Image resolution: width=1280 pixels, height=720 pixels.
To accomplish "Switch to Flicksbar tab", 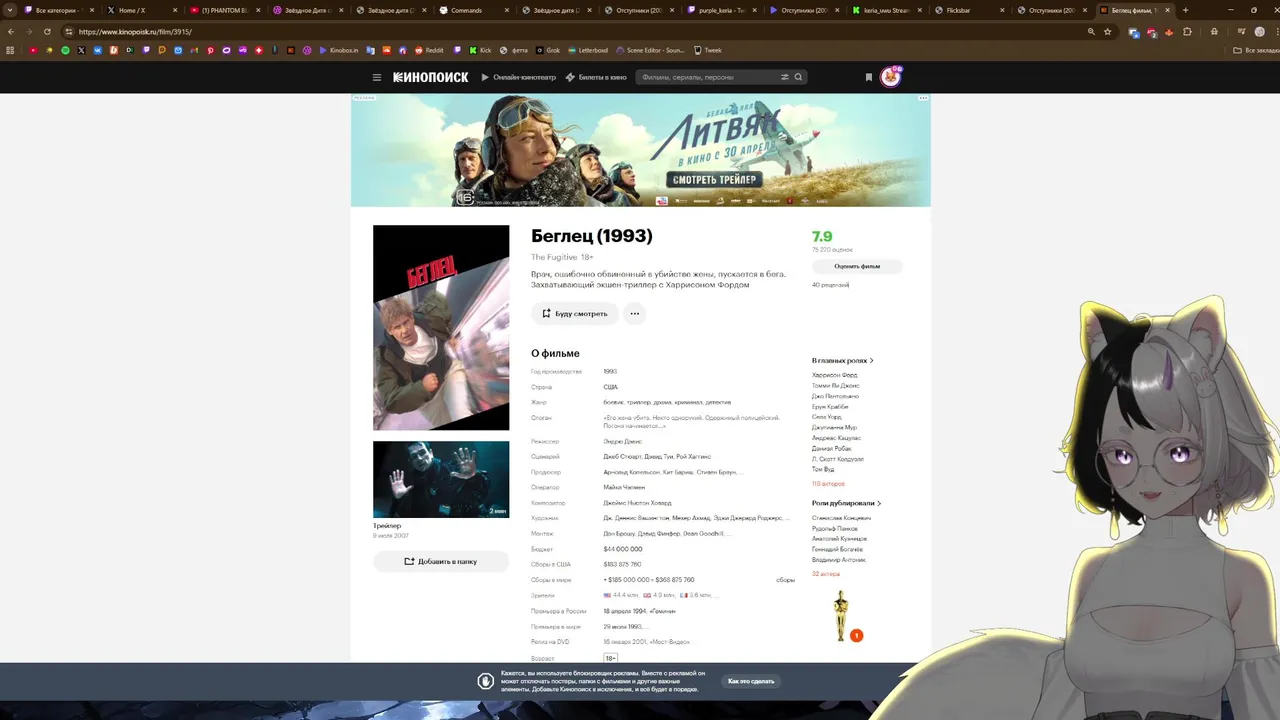I will point(965,10).
